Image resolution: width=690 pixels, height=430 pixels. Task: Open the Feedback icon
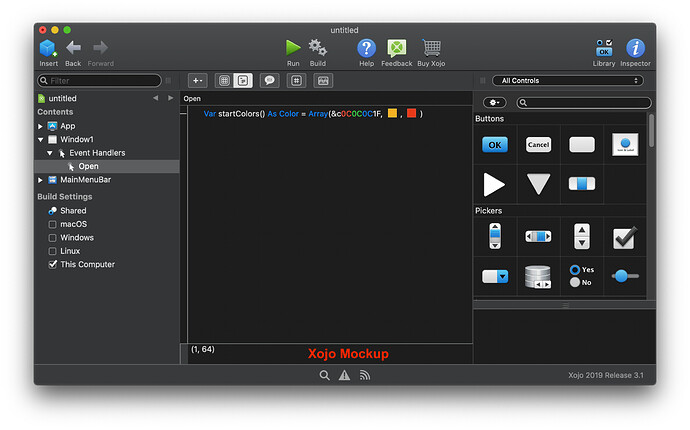[x=396, y=48]
